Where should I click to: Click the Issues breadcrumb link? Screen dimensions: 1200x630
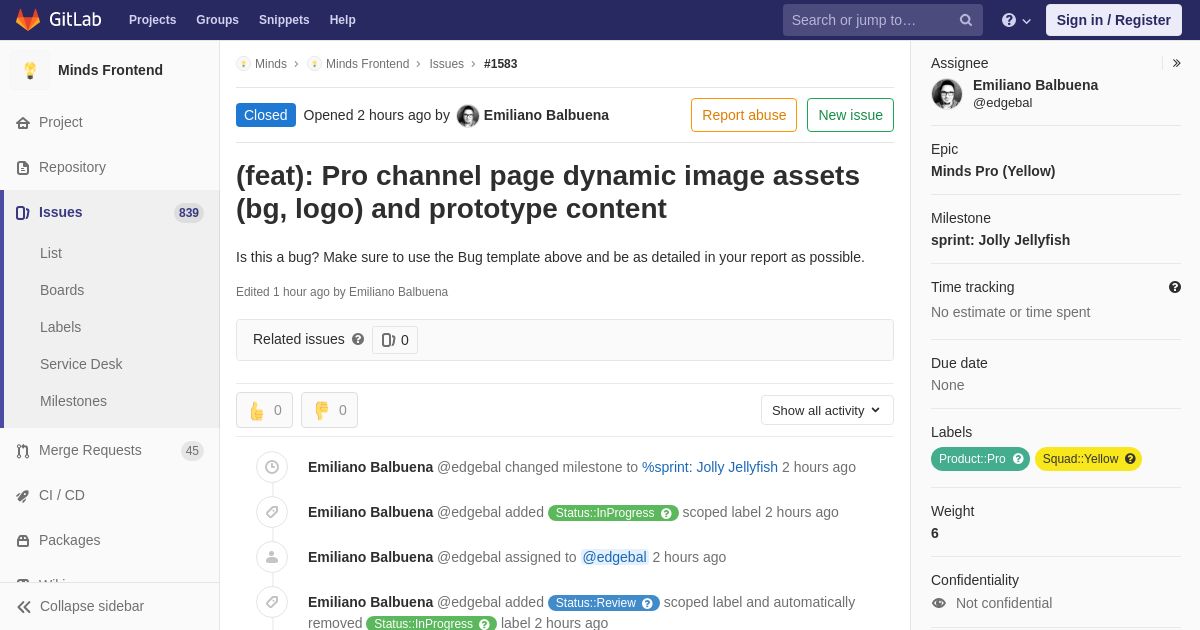(446, 64)
